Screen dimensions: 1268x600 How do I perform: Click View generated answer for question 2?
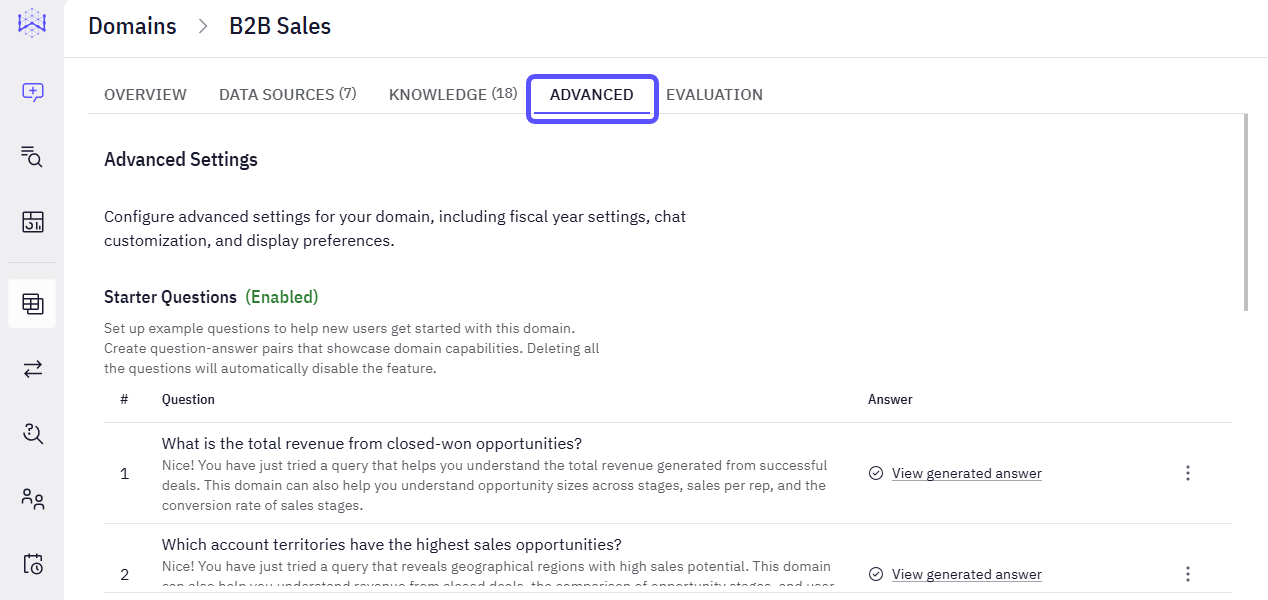[967, 574]
